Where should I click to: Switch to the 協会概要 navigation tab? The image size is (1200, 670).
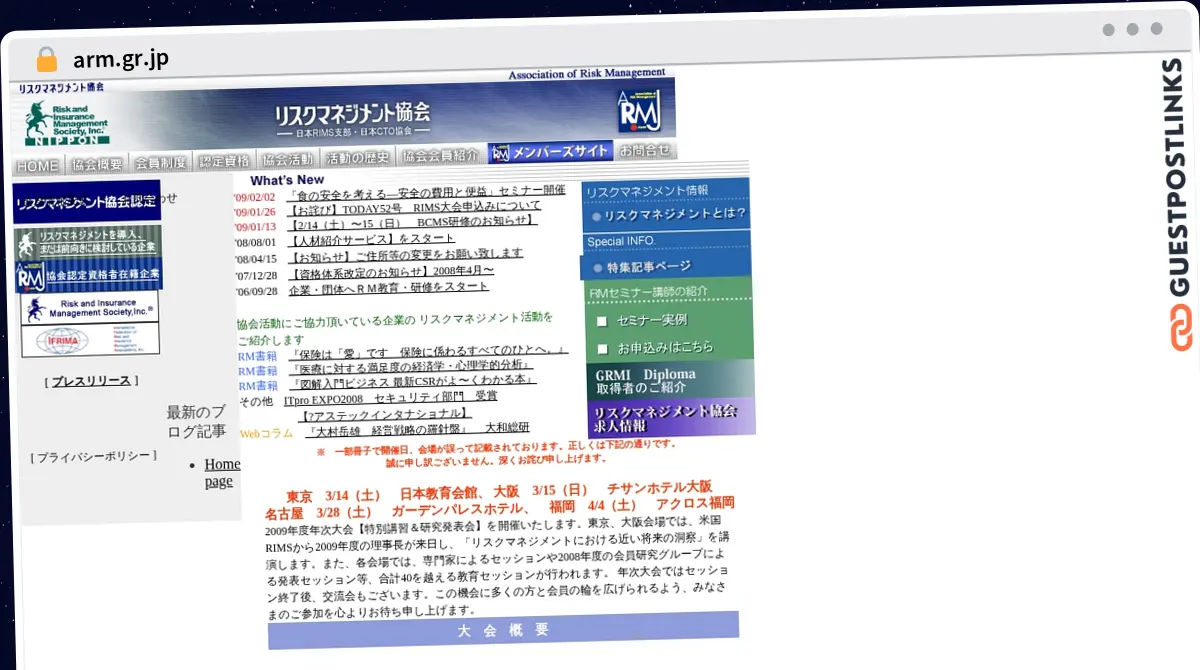click(x=98, y=164)
